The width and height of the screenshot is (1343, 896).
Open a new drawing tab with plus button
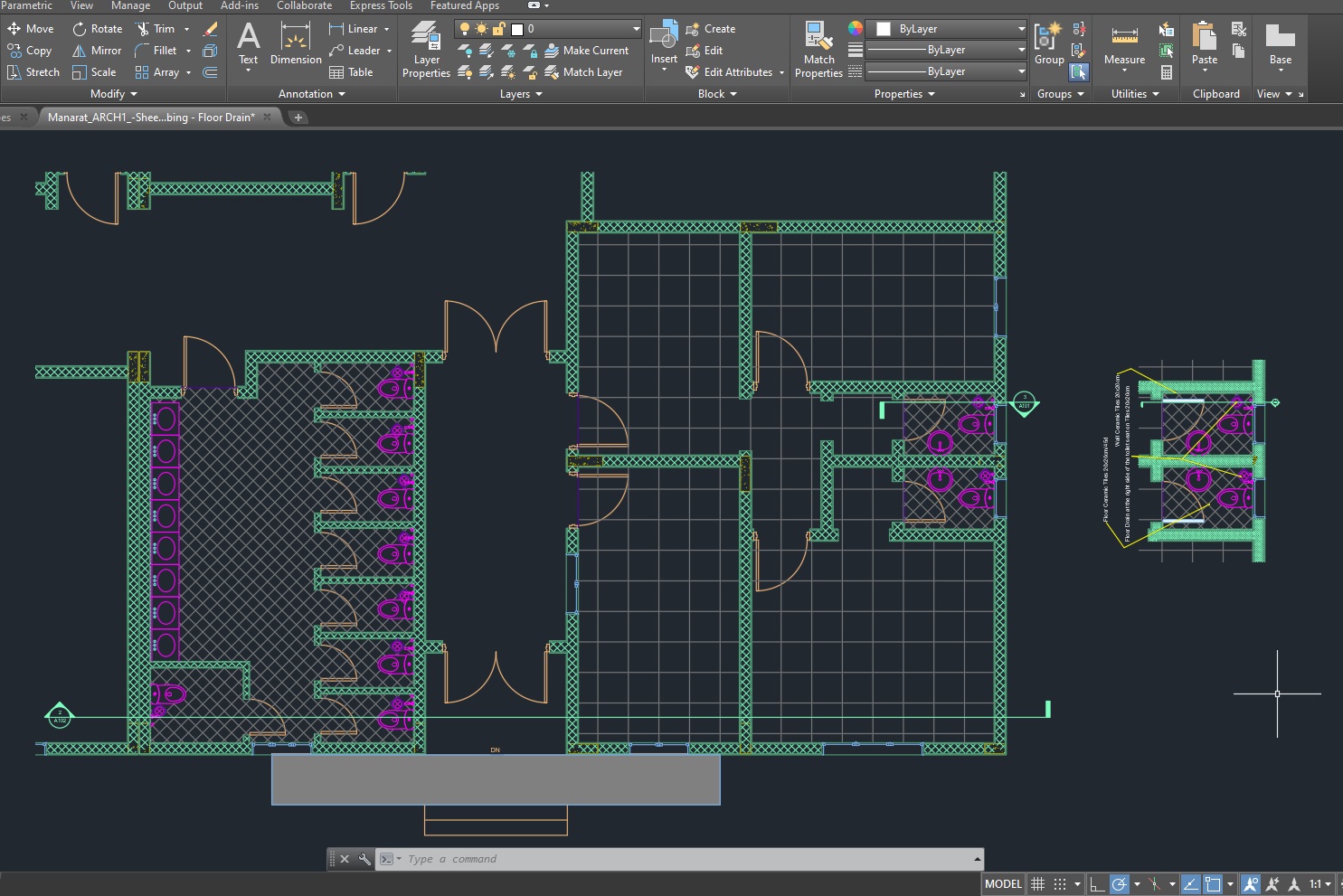298,118
